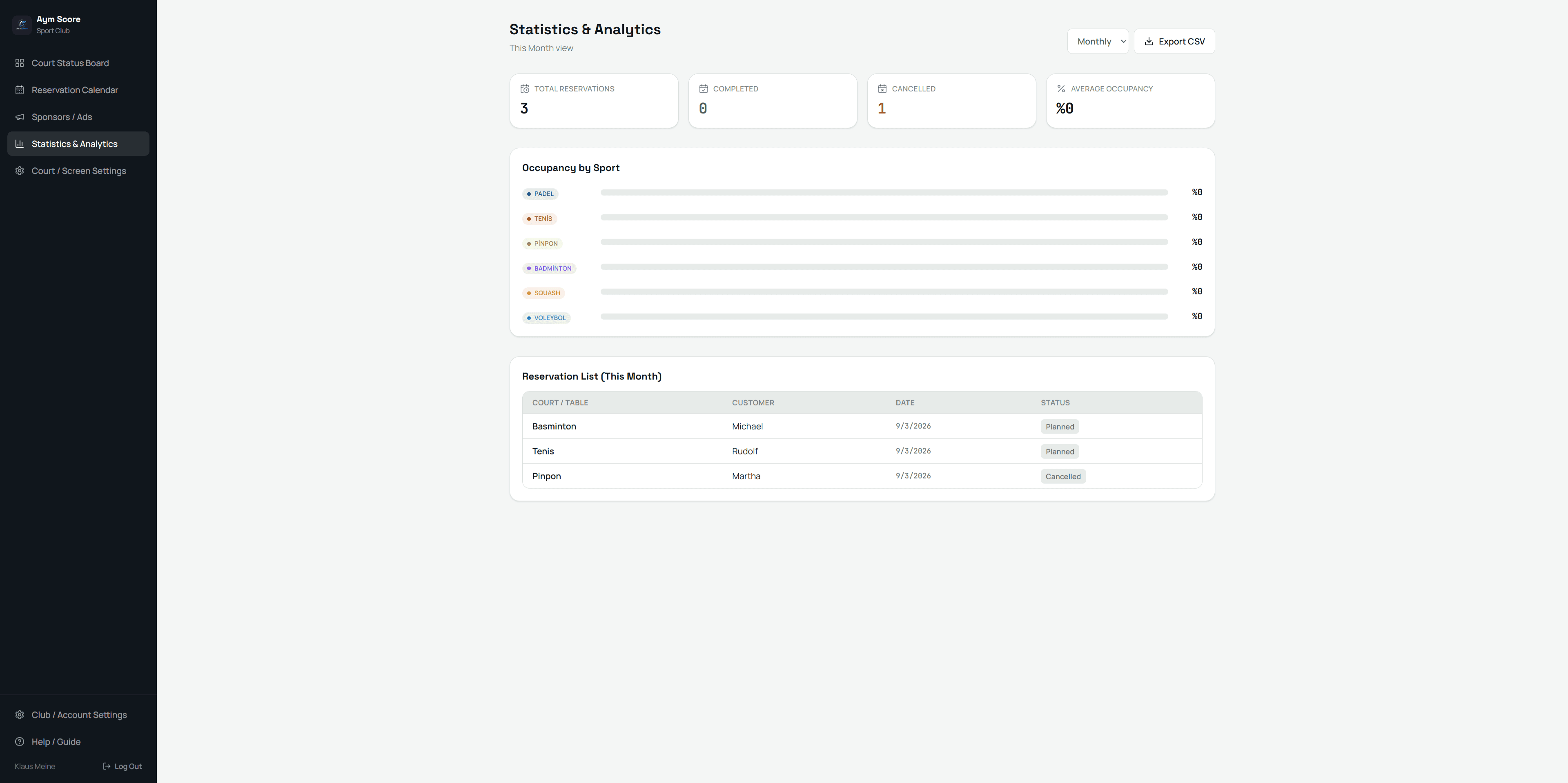The width and height of the screenshot is (1568, 783).
Task: Click the Statistics & Analytics bar chart icon
Action: [x=20, y=144]
